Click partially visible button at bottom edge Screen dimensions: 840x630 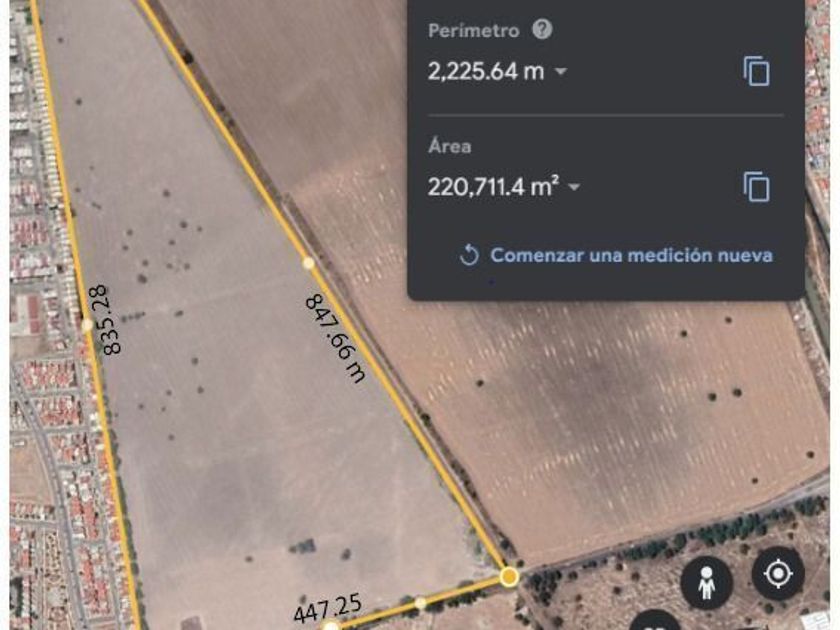pyautogui.click(x=654, y=620)
